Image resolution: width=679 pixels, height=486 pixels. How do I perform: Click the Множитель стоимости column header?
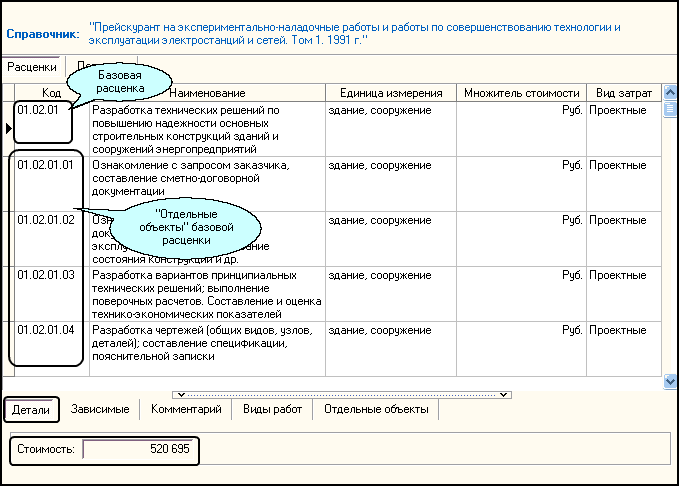coord(521,93)
